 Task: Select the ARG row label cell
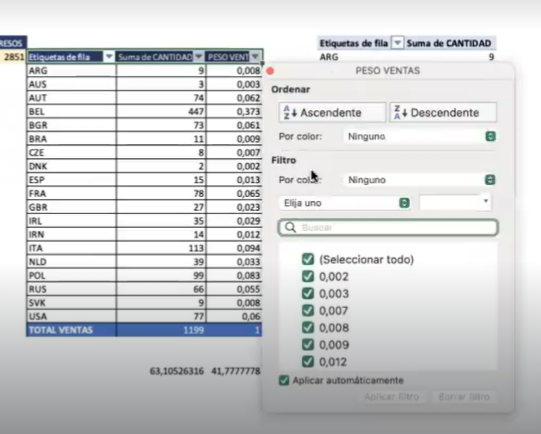click(x=71, y=70)
